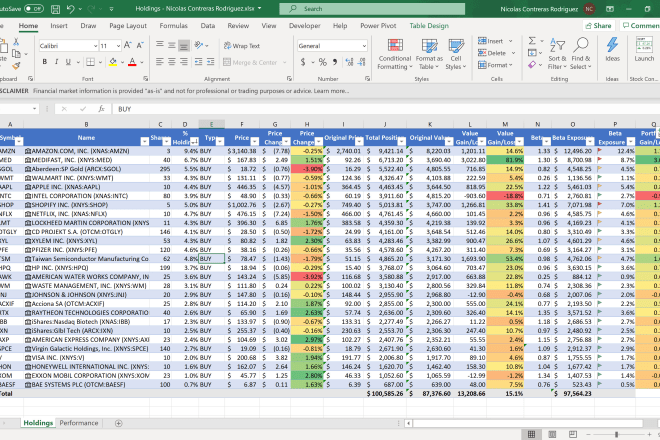660x440 pixels.
Task: Apply Comma Style format
Action: (x=335, y=62)
